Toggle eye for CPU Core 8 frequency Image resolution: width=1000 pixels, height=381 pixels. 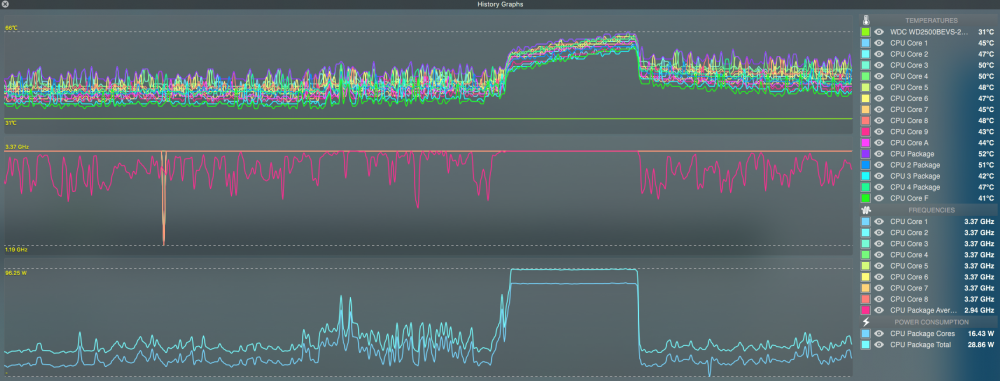point(879,299)
